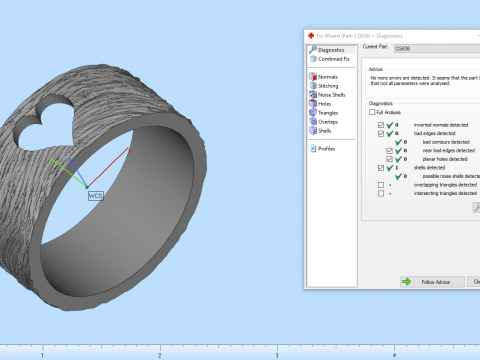
Task: Toggle shells detected checkbox
Action: point(381,168)
